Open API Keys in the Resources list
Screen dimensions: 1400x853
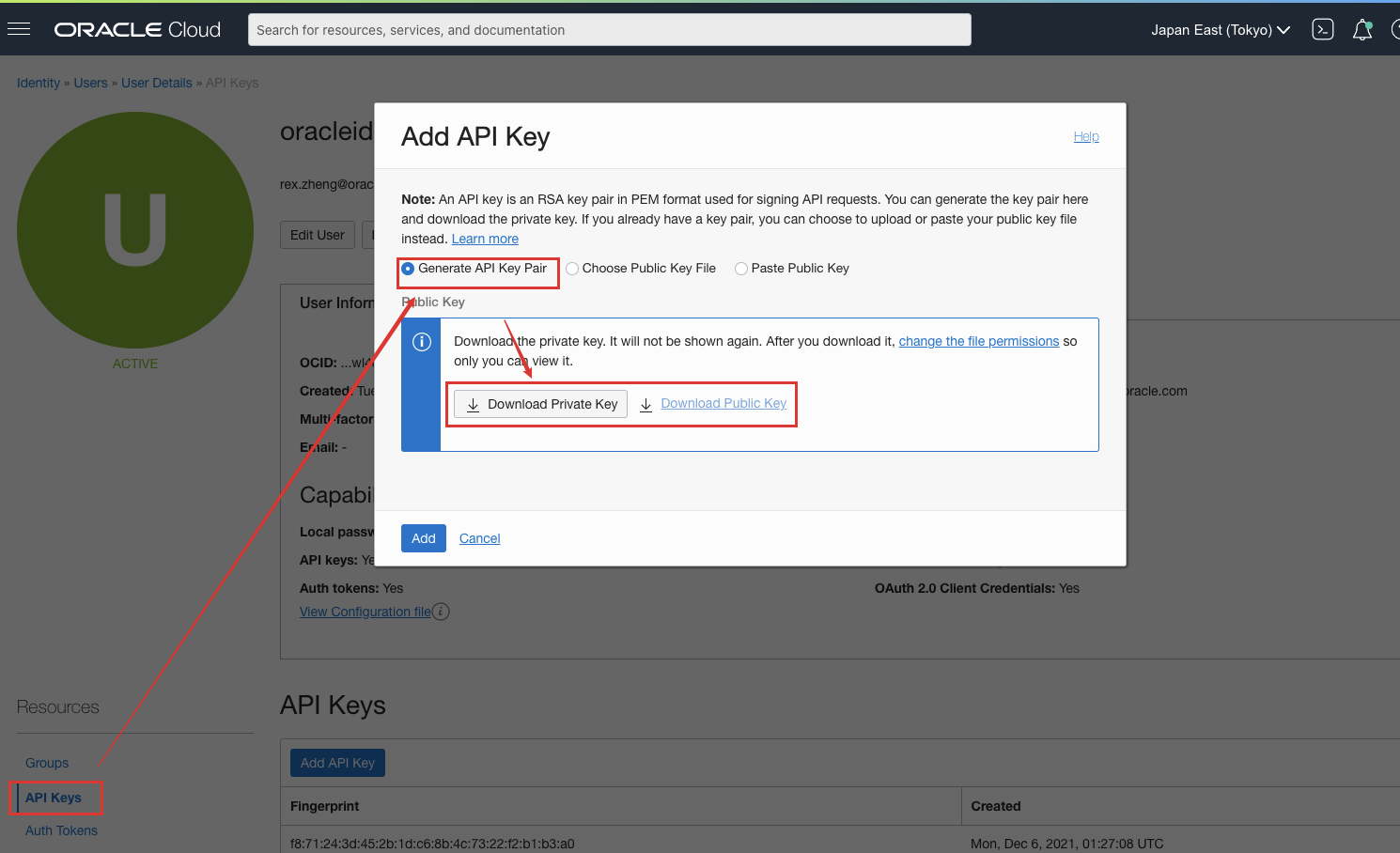pos(54,798)
